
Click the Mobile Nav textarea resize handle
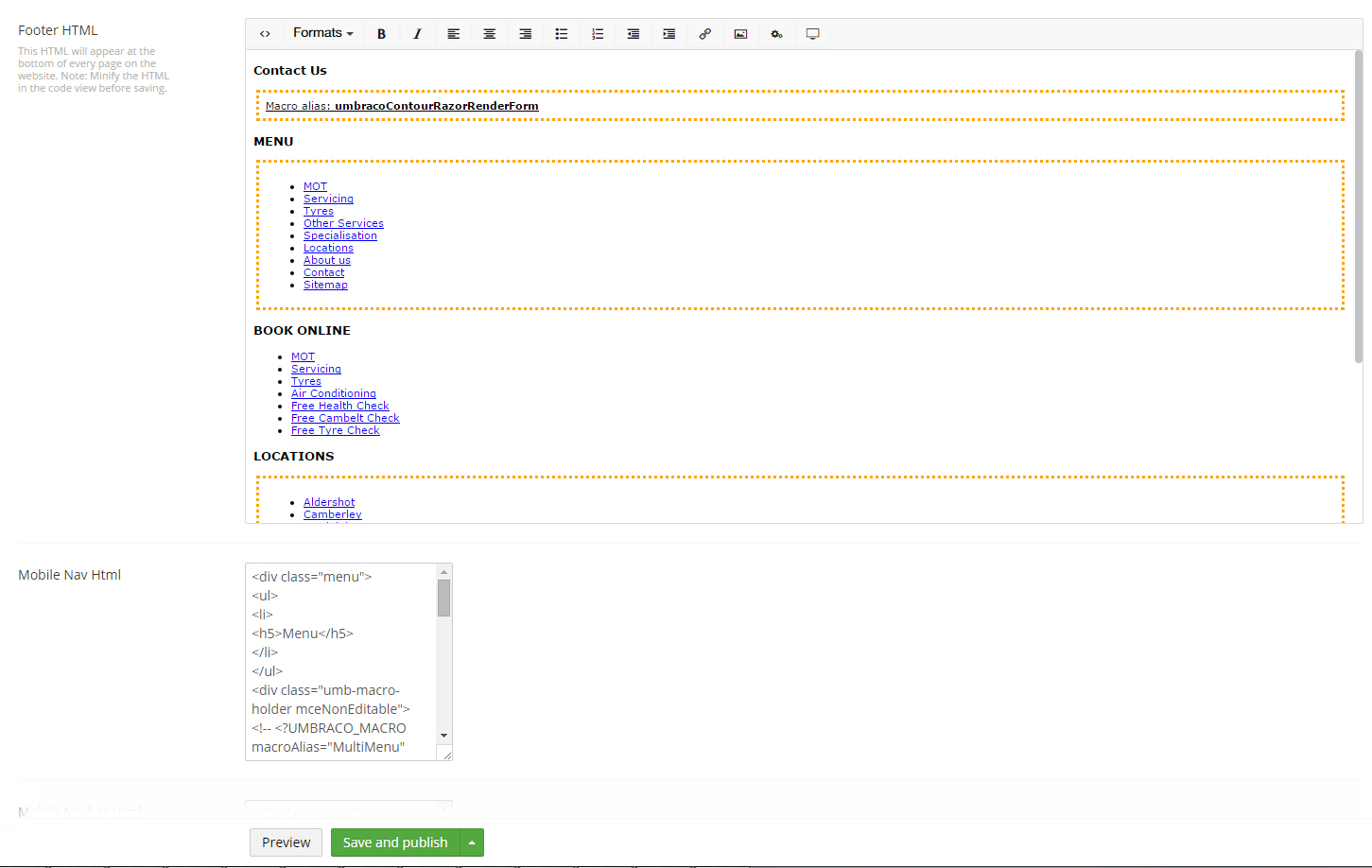(x=446, y=755)
